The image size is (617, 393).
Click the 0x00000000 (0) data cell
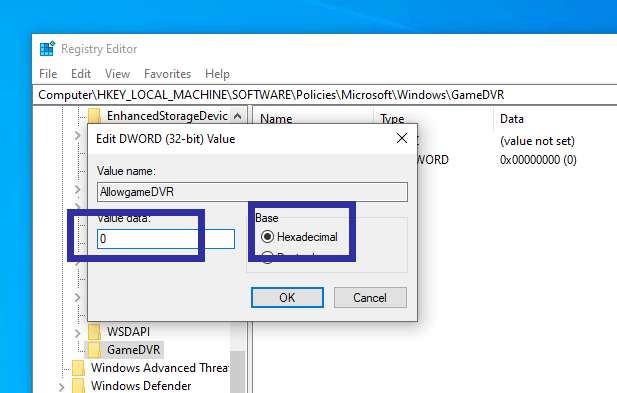click(538, 160)
